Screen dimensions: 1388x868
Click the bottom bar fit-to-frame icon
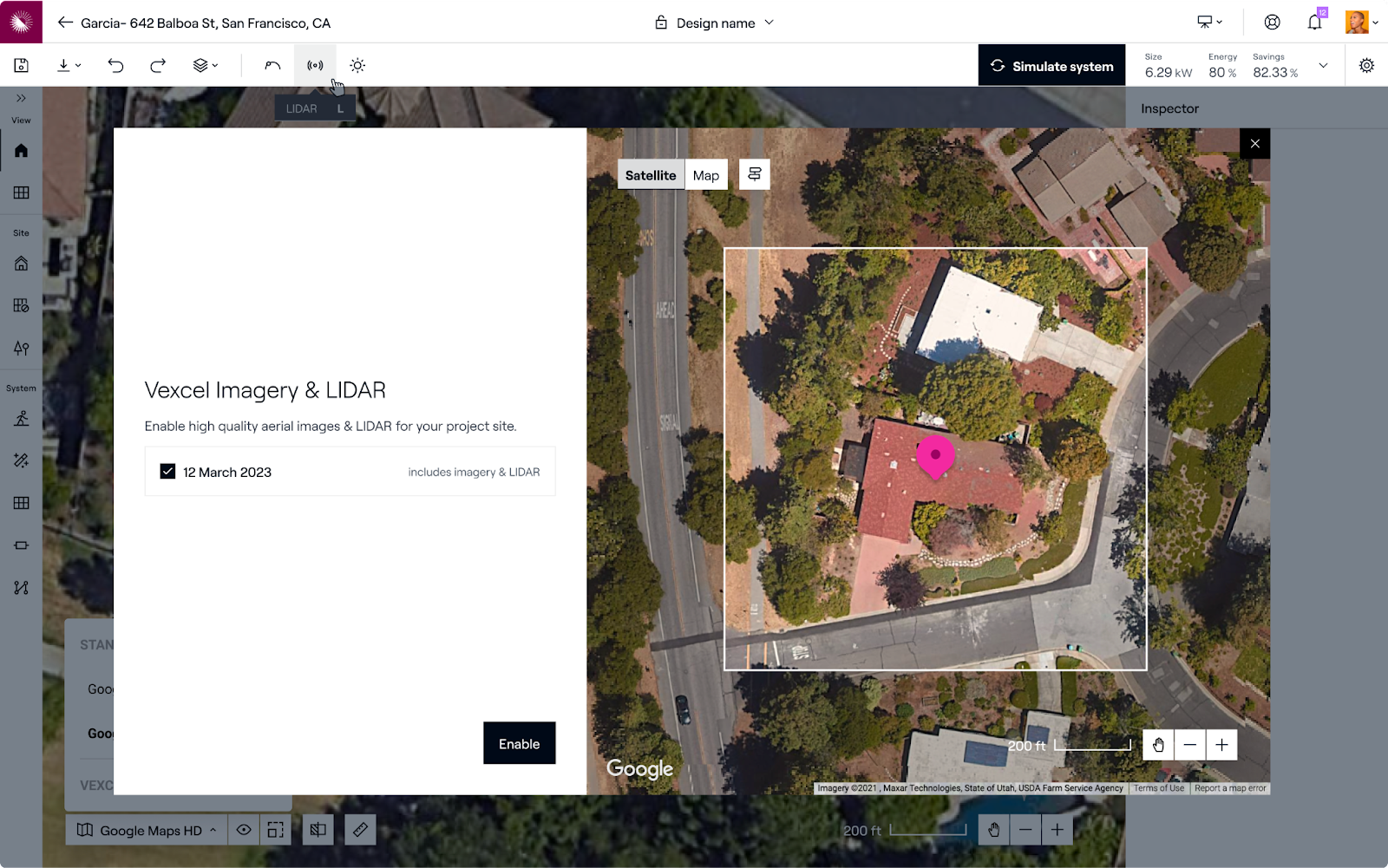pyautogui.click(x=275, y=830)
